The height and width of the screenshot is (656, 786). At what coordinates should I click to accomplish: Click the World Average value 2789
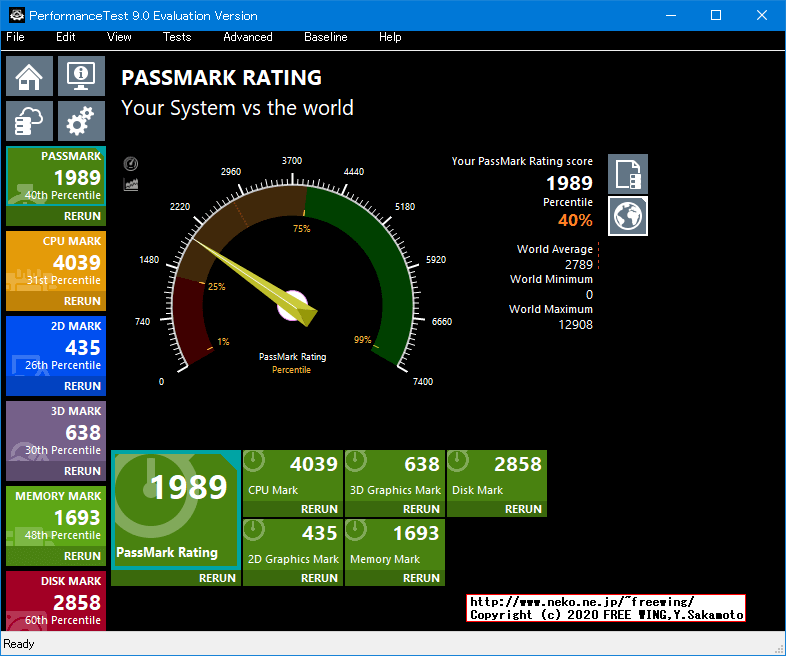(x=578, y=265)
